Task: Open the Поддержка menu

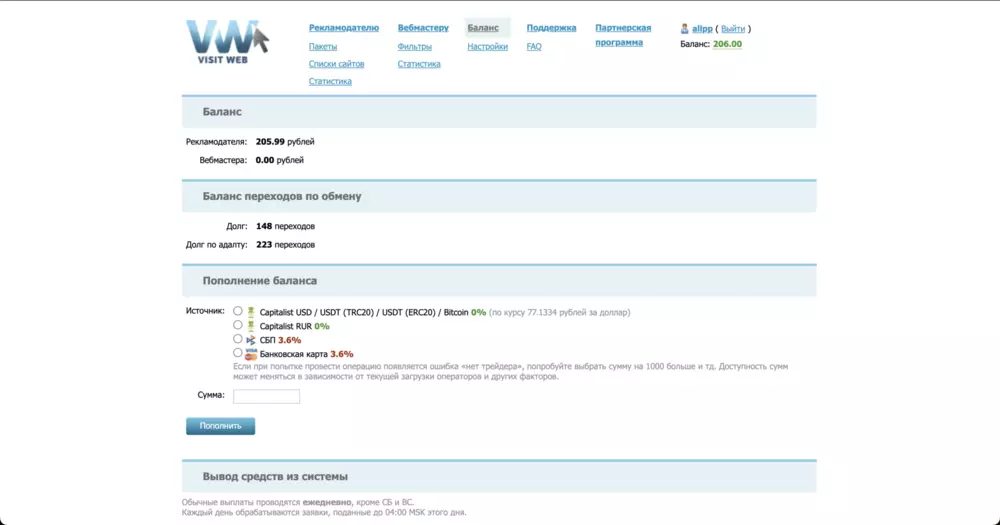Action: click(551, 27)
